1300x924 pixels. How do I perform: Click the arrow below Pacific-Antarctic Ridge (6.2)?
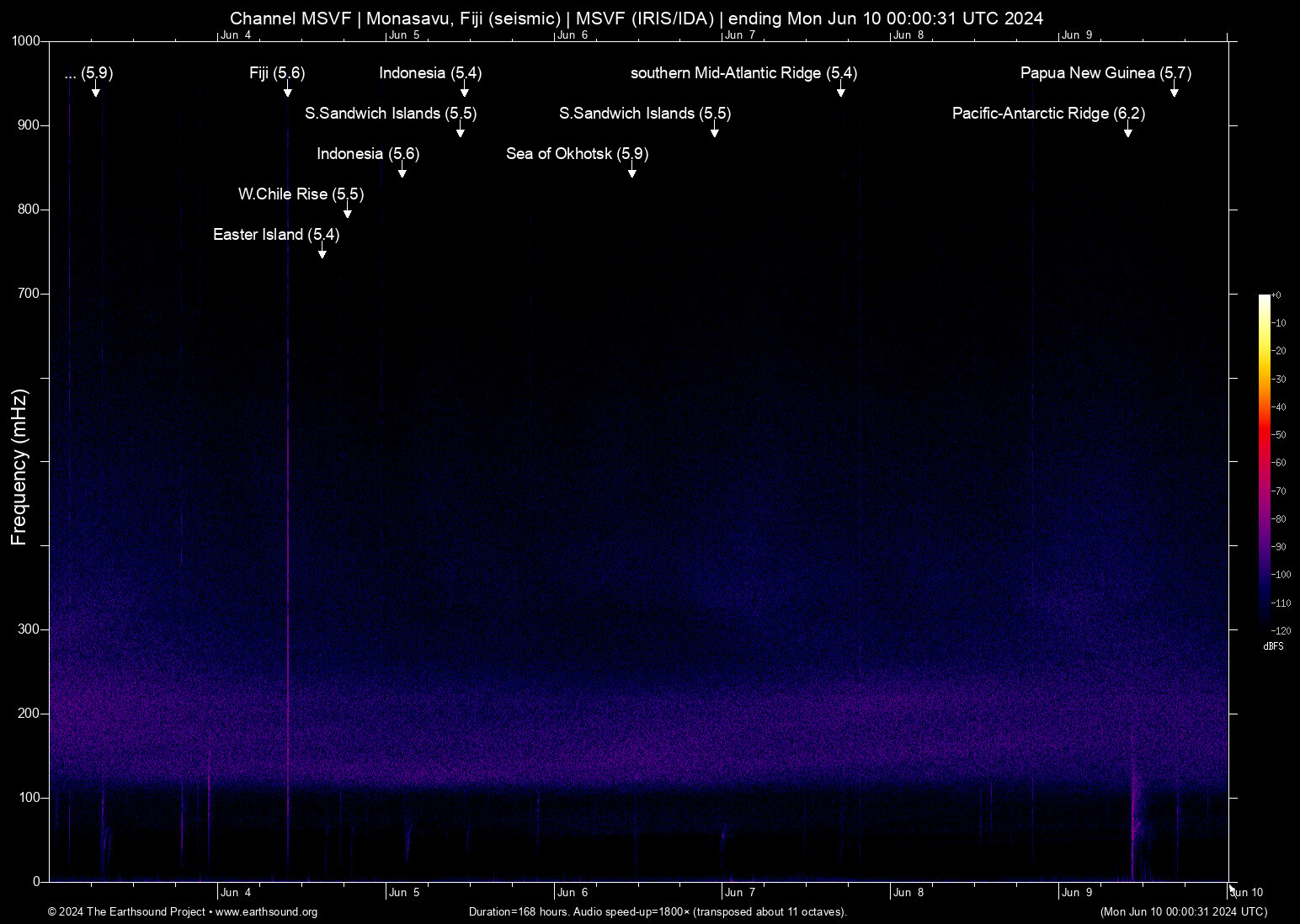[1127, 131]
